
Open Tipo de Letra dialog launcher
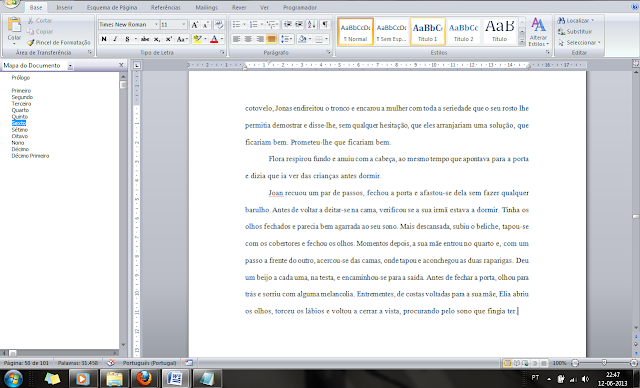(x=222, y=52)
